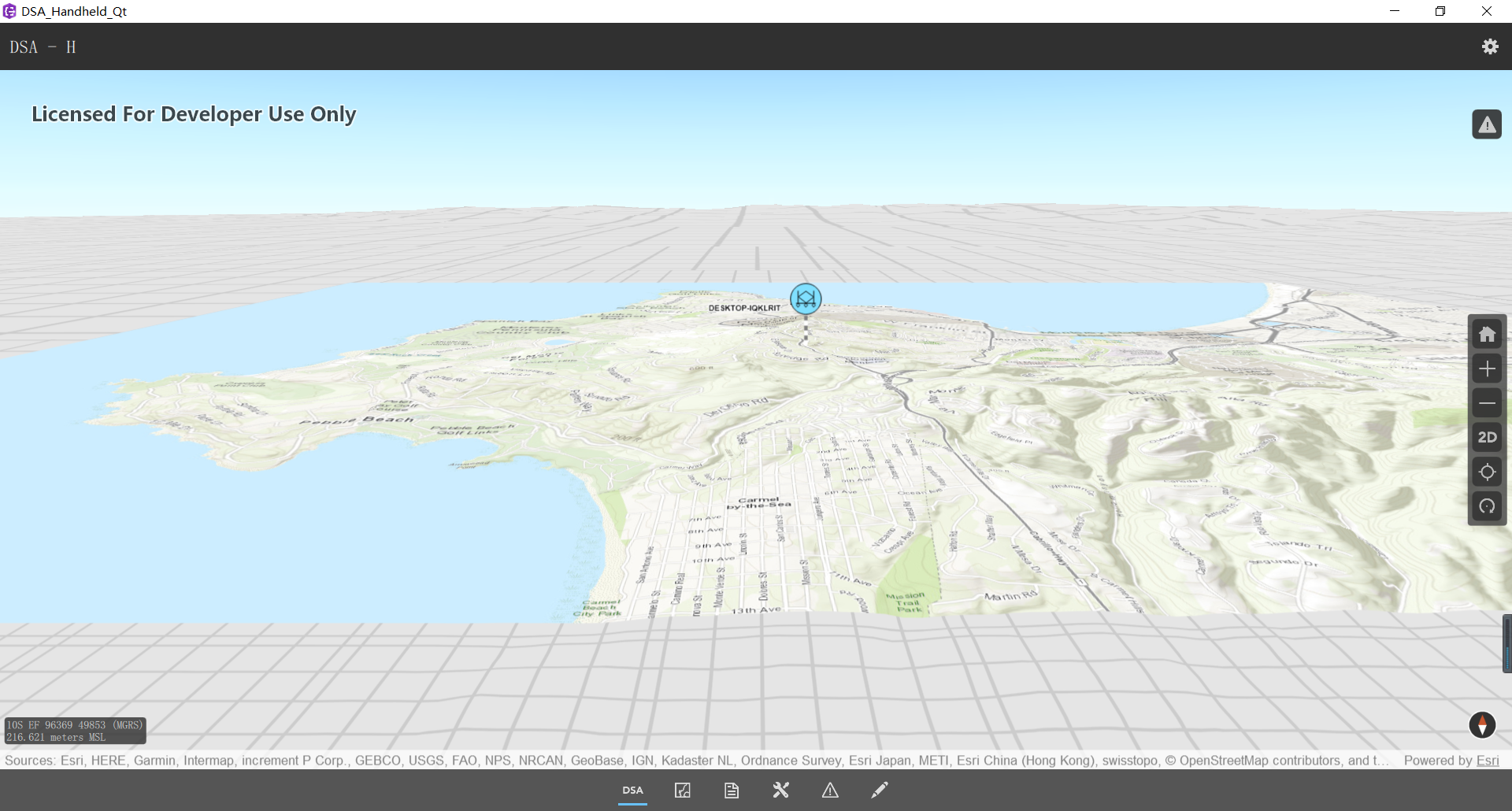The height and width of the screenshot is (811, 1512).
Task: Click the Pebble Beach map label
Action: (x=357, y=420)
